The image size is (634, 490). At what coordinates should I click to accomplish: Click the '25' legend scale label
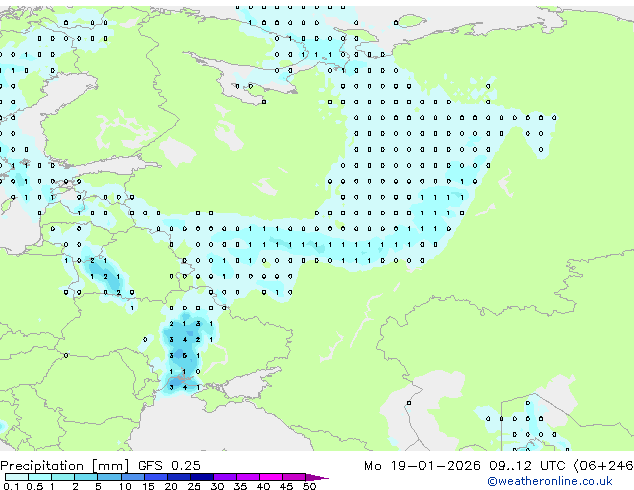[194, 486]
